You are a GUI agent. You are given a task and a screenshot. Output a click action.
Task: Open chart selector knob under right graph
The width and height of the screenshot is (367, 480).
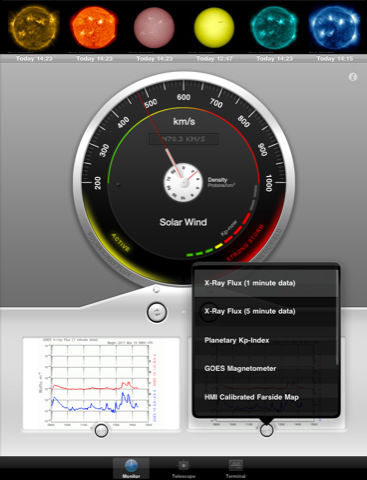(x=266, y=430)
